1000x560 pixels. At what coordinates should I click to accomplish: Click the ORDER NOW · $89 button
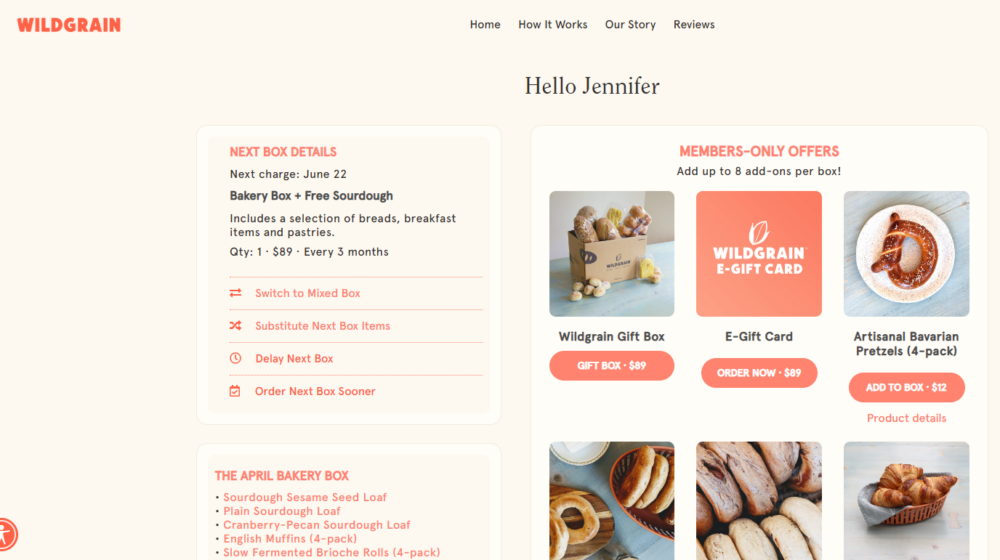pos(759,372)
